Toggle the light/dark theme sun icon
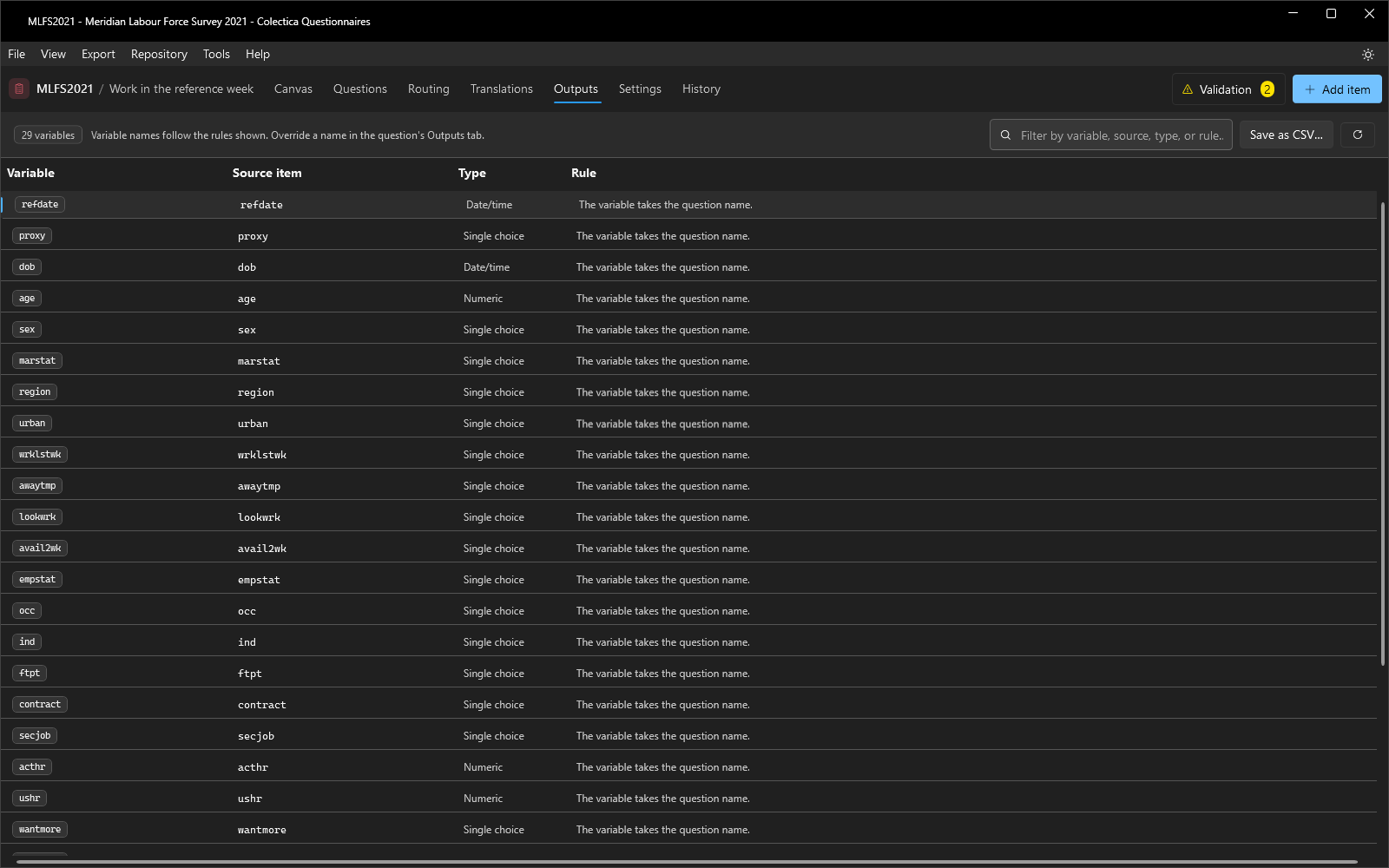1389x868 pixels. pos(1368,55)
